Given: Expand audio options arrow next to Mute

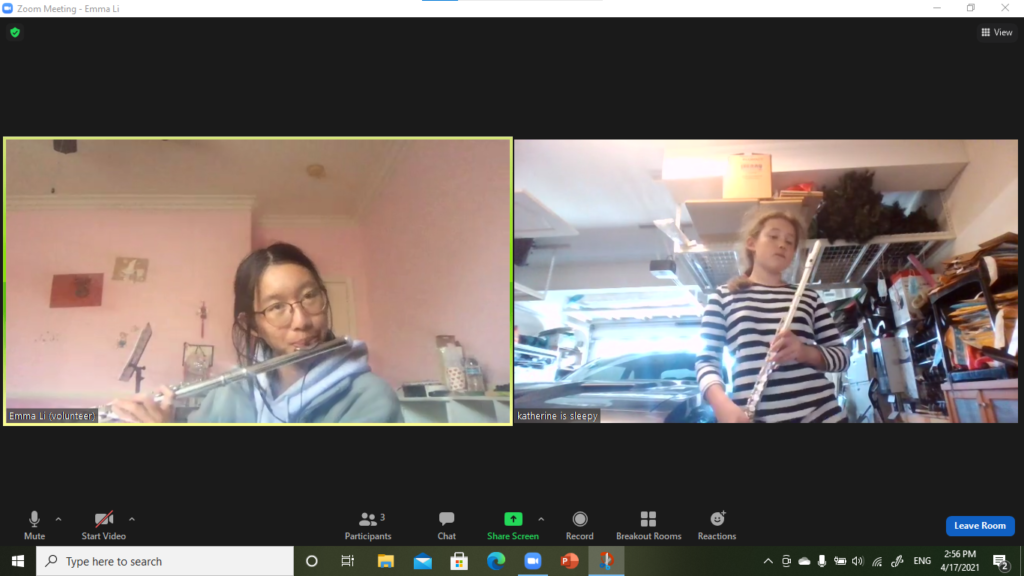Looking at the screenshot, I should [58, 519].
